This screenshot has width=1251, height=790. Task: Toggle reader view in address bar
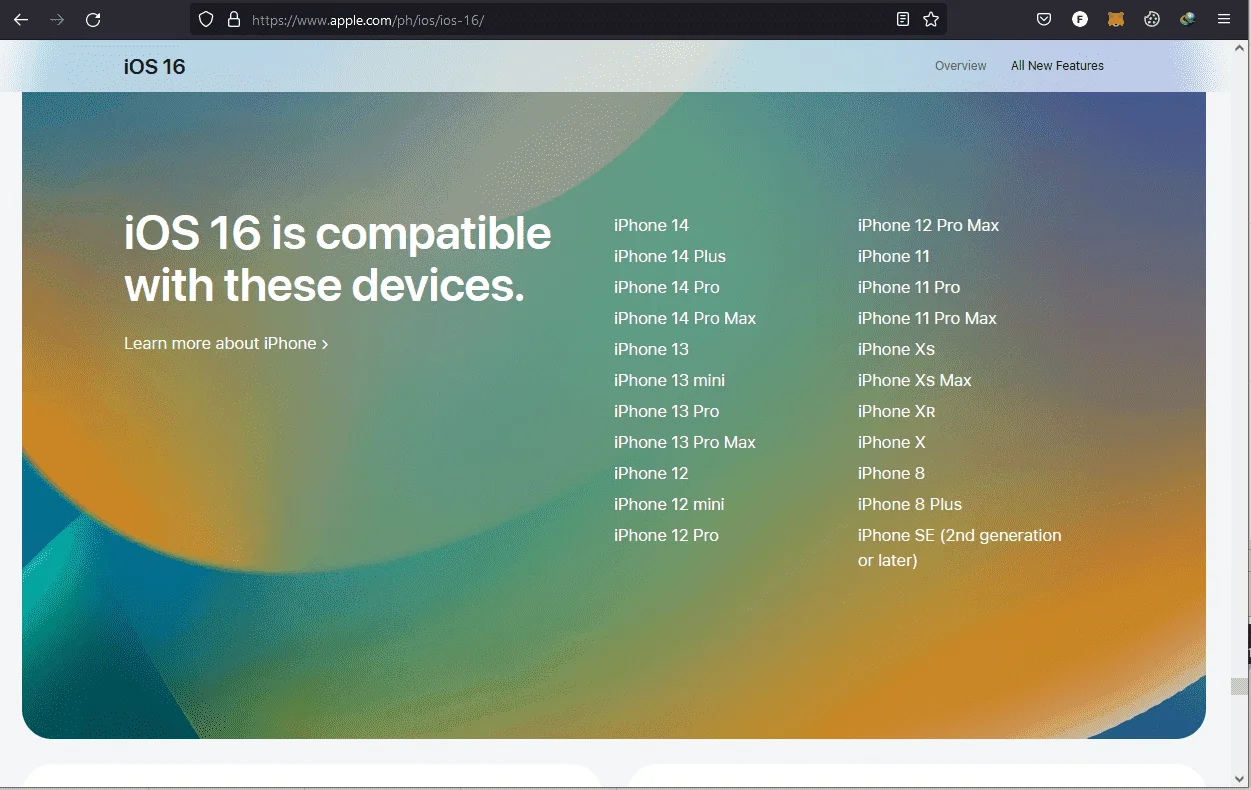[x=903, y=19]
